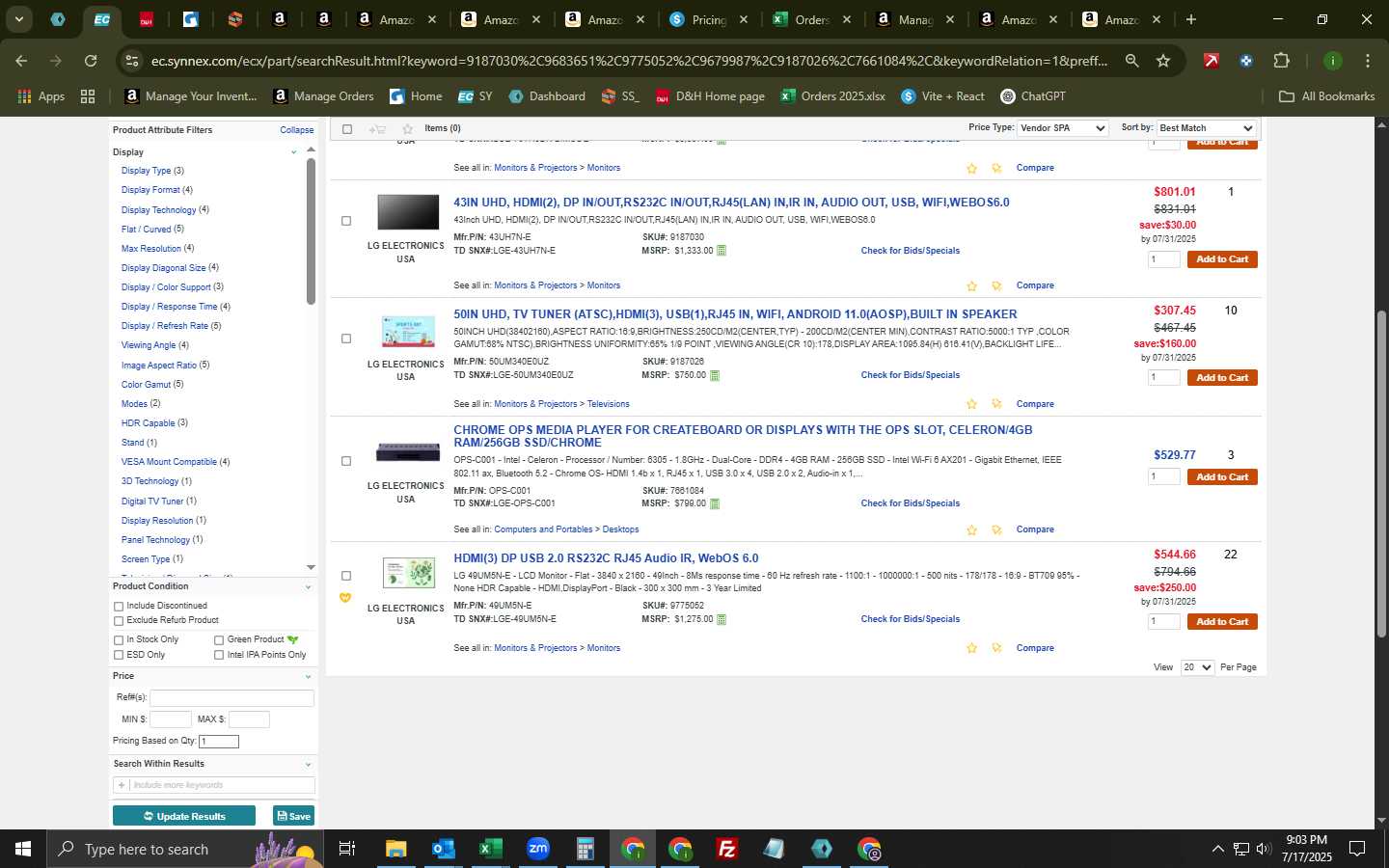
Task: Open ChatGPT bookmark
Action: [x=1033, y=96]
